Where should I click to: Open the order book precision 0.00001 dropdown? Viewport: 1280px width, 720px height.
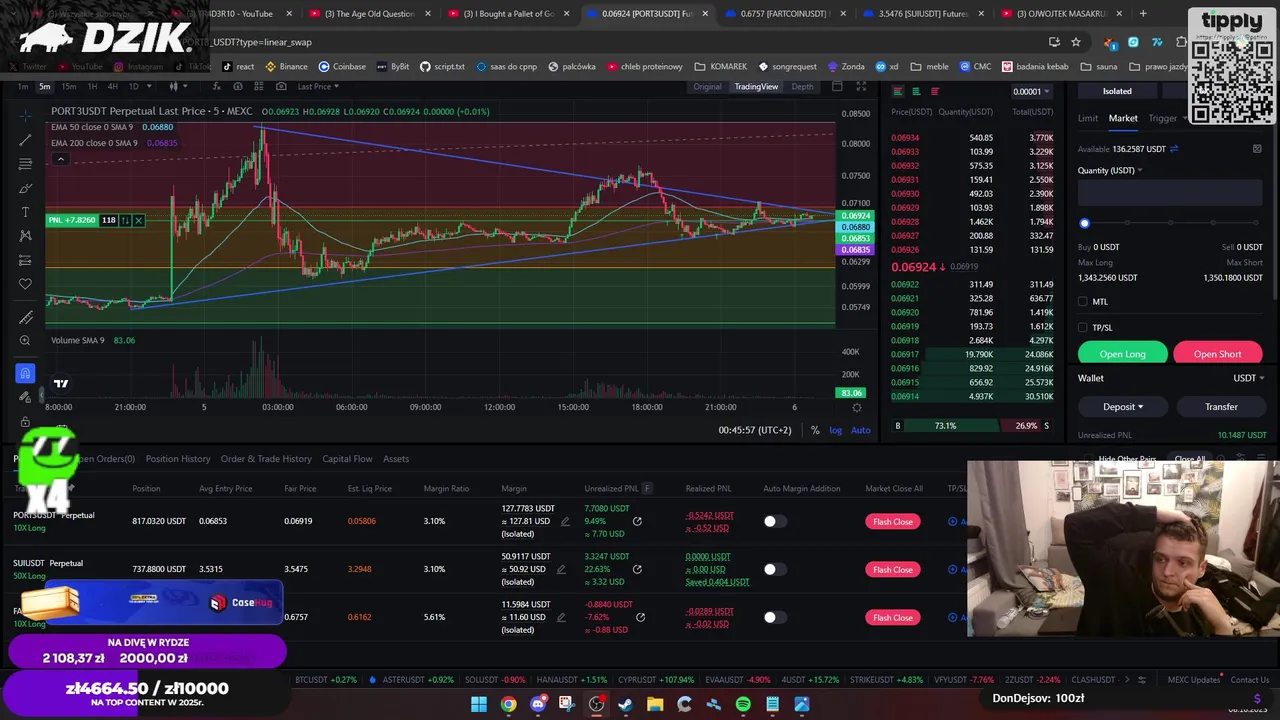point(1030,91)
